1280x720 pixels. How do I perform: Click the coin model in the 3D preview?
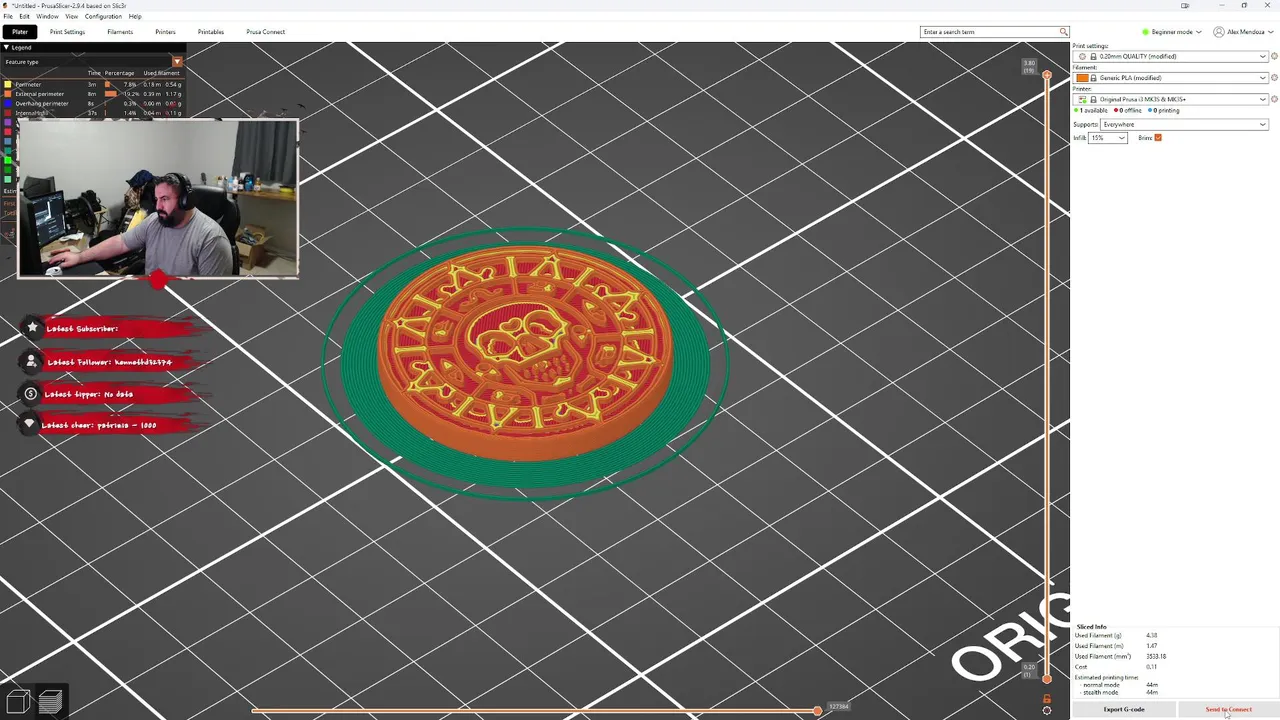tap(525, 355)
